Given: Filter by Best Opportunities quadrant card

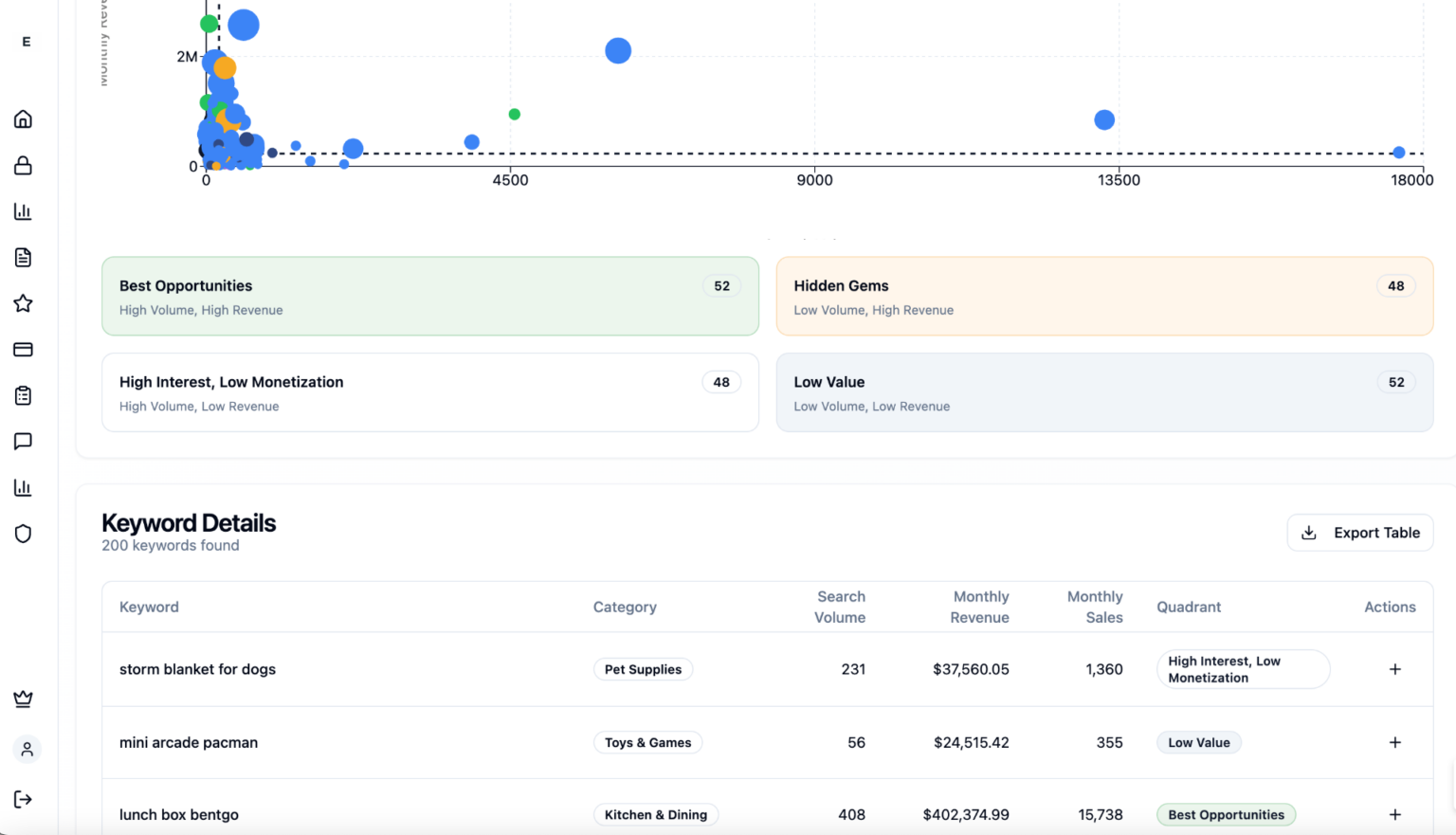Looking at the screenshot, I should [430, 296].
